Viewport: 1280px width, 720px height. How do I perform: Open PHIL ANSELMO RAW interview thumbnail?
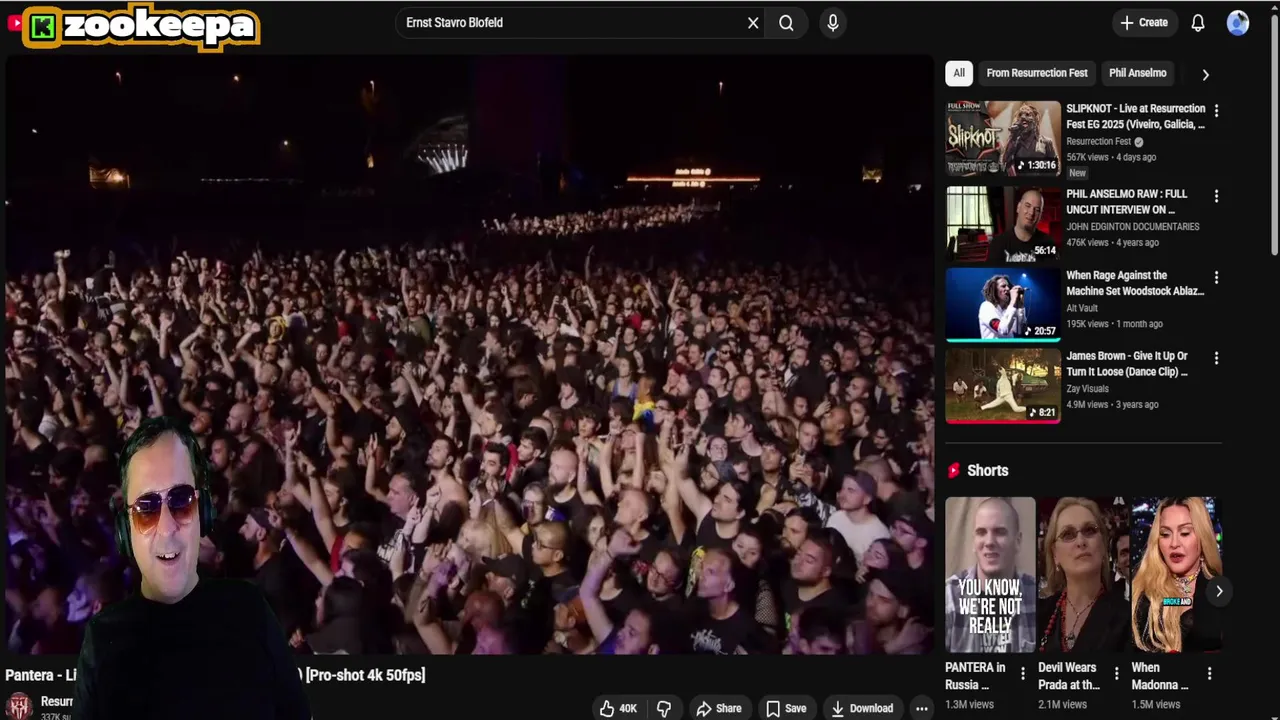click(x=1003, y=223)
